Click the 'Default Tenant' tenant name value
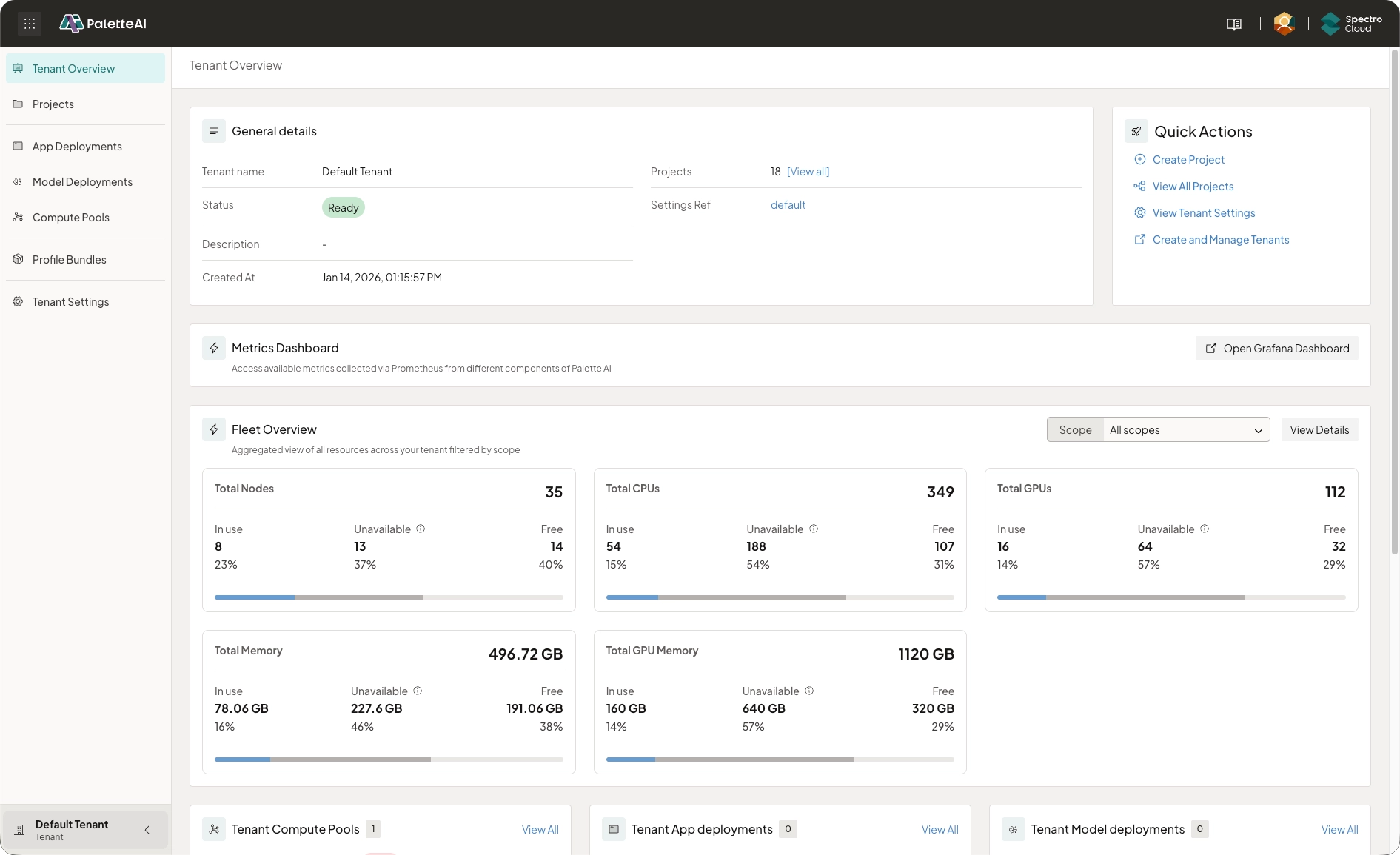This screenshot has width=1400, height=855. 357,171
